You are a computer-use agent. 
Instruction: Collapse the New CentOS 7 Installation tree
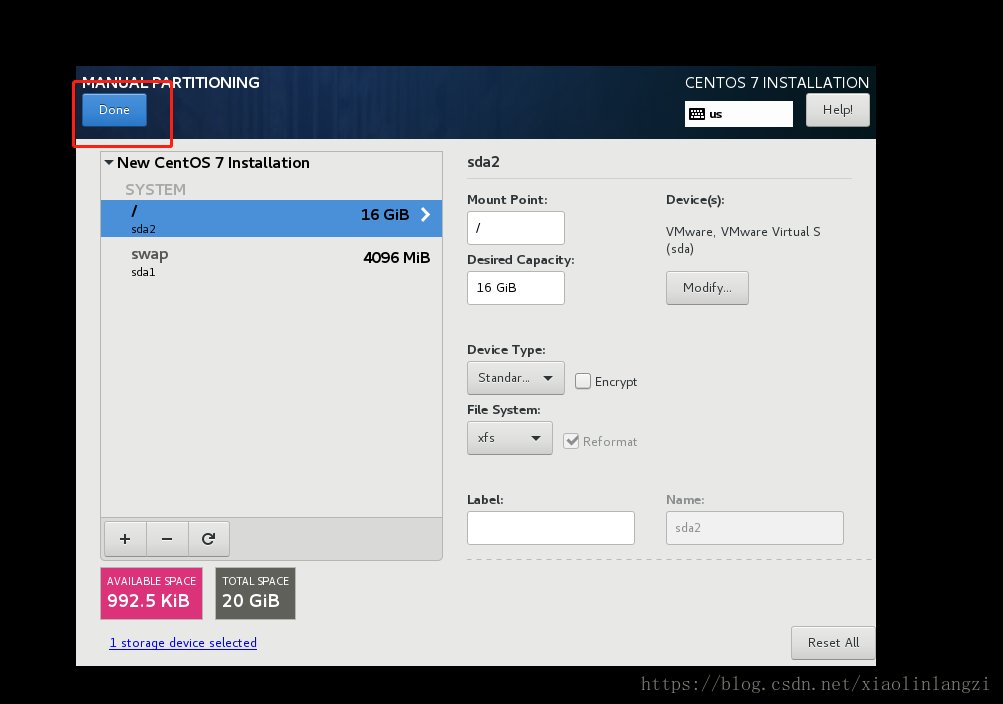point(109,162)
